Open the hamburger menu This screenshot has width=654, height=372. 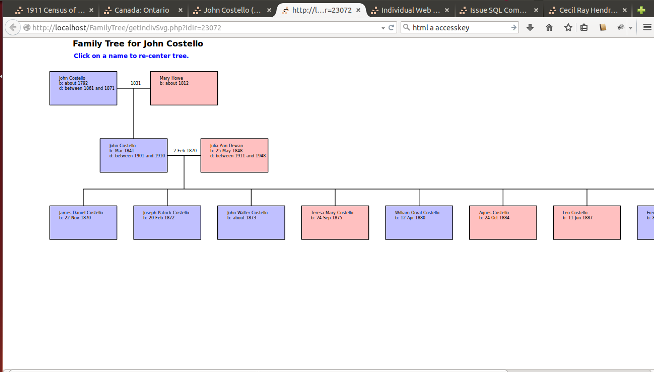point(647,28)
